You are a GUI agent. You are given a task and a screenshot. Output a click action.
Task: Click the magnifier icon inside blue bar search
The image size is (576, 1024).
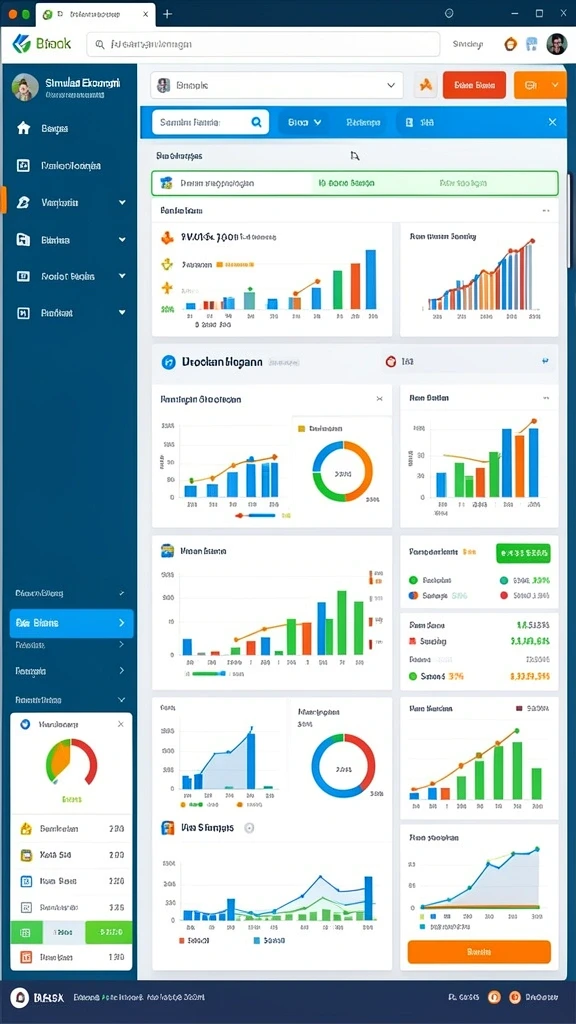pyautogui.click(x=257, y=121)
